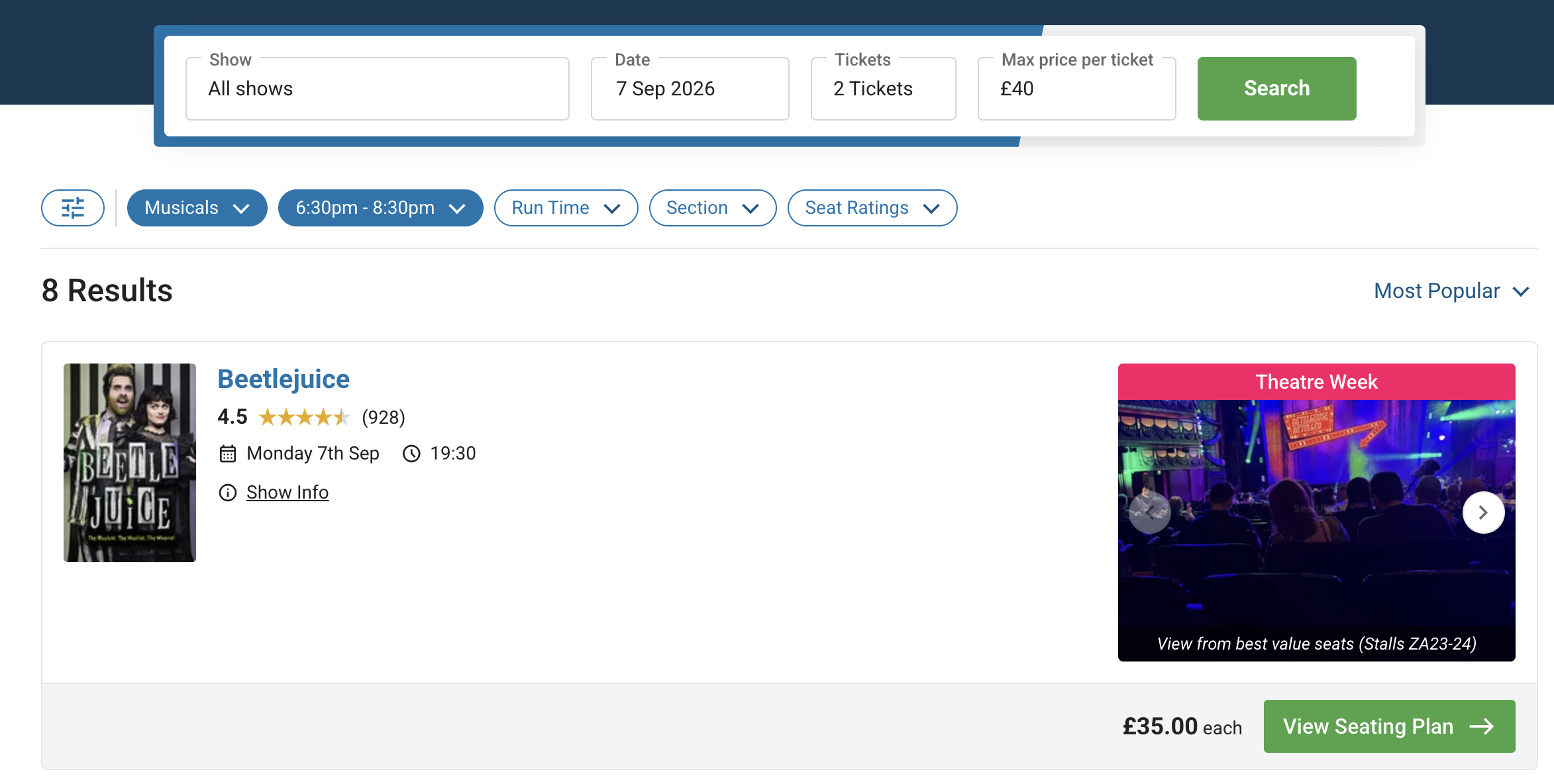Open the Tickets quantity selector
Viewport: 1554px width, 784px height.
884,89
